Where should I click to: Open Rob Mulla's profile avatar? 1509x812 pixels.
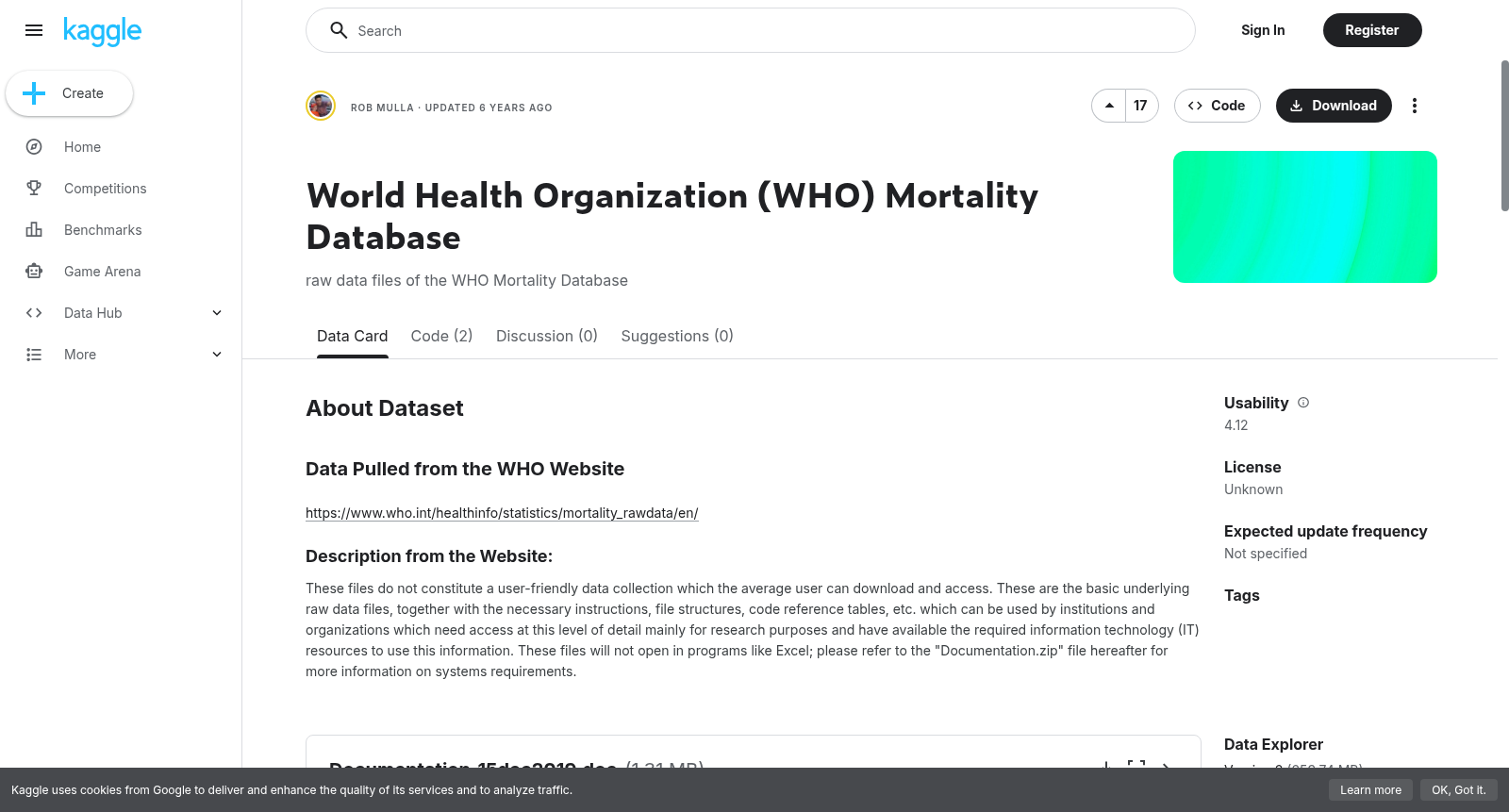pos(321,106)
